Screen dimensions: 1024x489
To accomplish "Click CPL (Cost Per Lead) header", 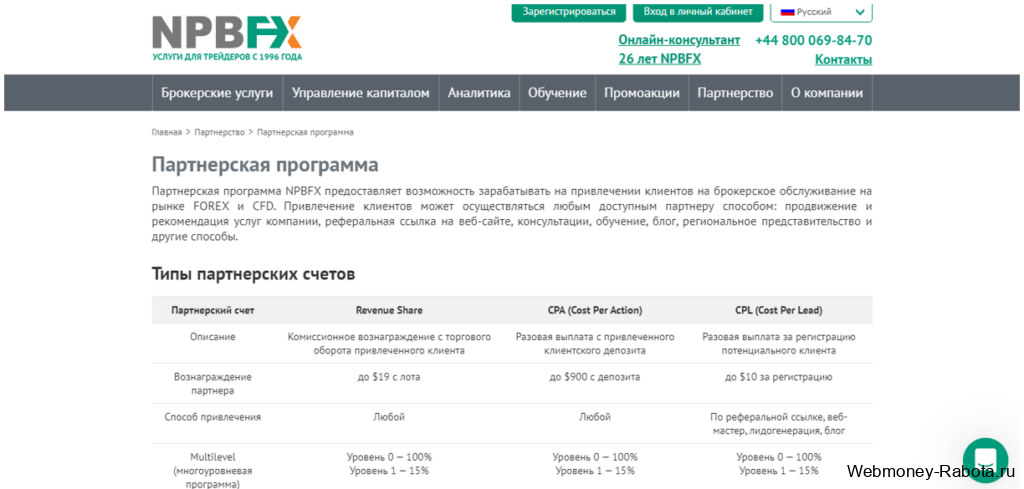I will coord(779,311).
